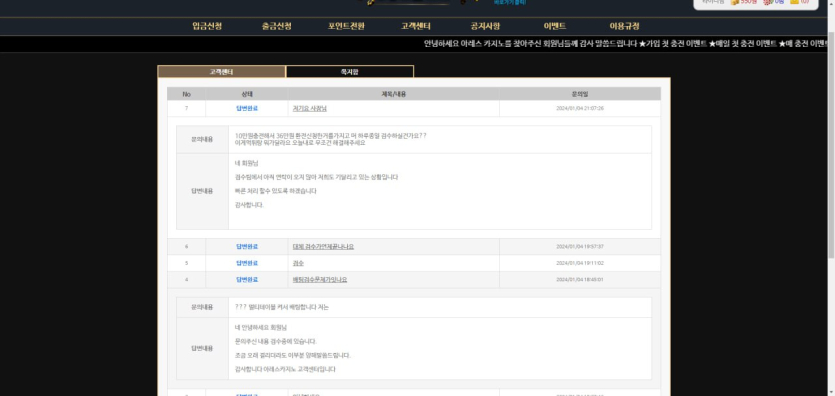Expand the 대체 검수가언제끝나나요 inquiry
This screenshot has height=396, width=835.
click(x=323, y=246)
